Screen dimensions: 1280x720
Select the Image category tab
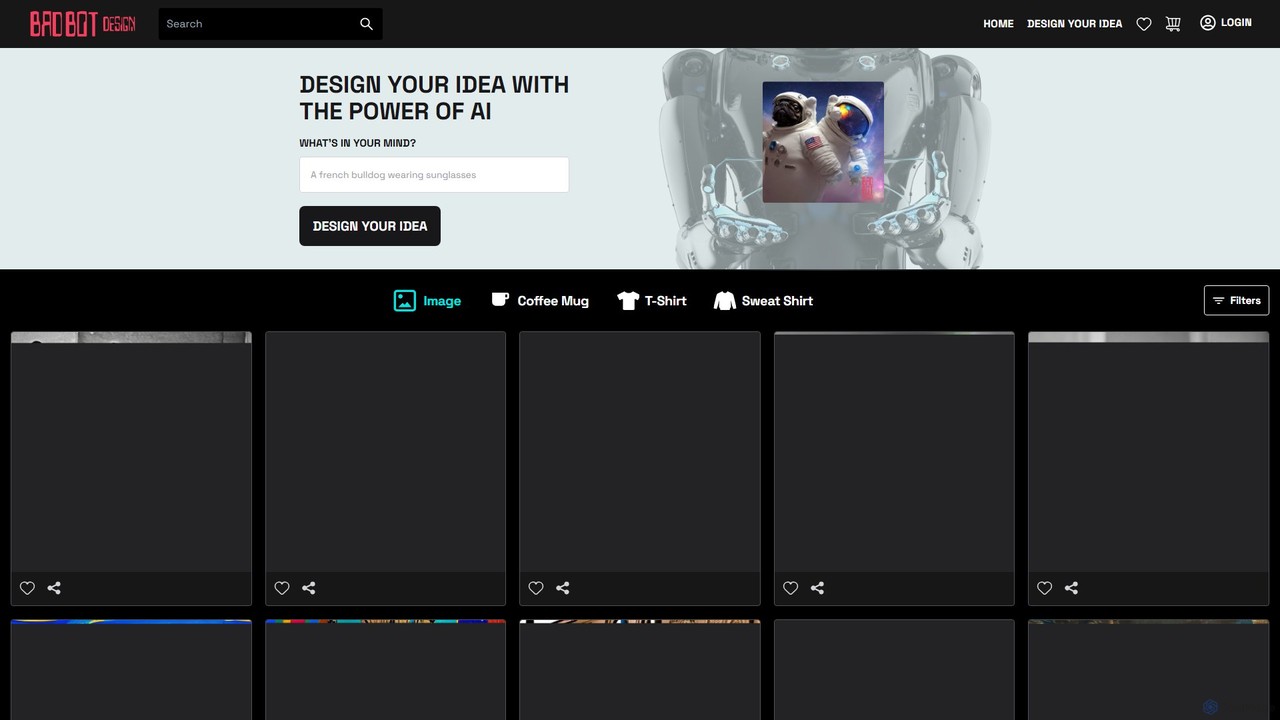click(x=427, y=301)
